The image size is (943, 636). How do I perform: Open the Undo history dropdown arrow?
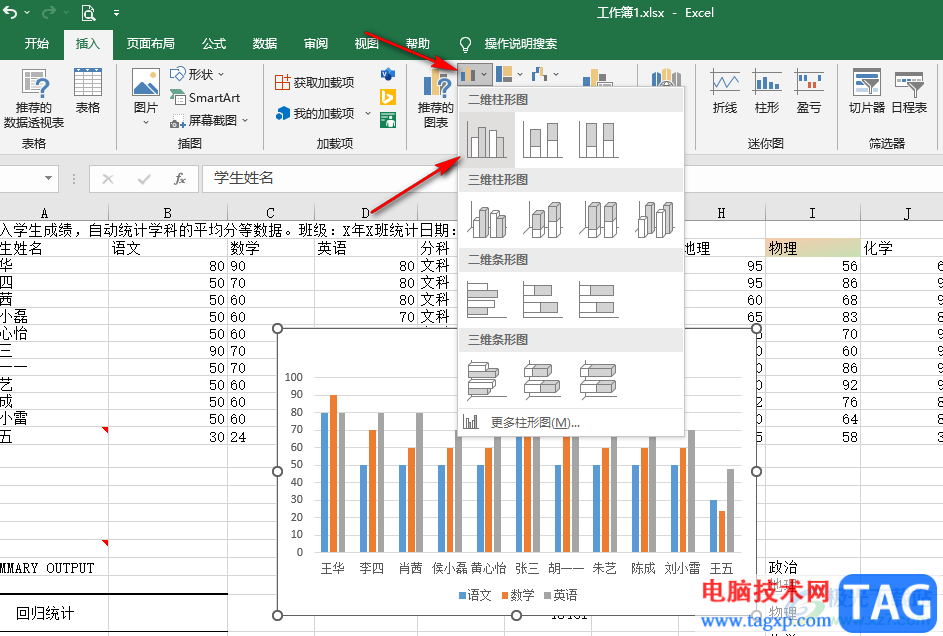coord(27,13)
